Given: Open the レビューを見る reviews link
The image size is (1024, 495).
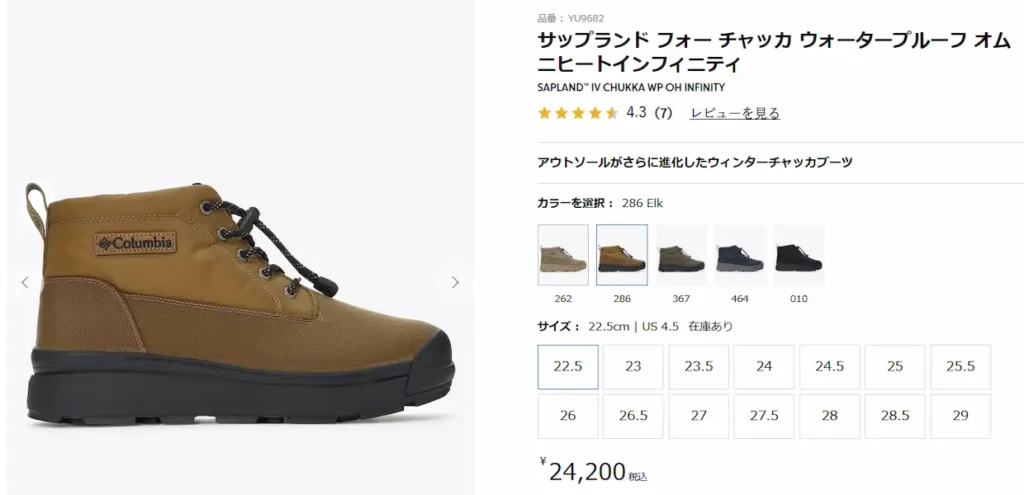Looking at the screenshot, I should (734, 113).
